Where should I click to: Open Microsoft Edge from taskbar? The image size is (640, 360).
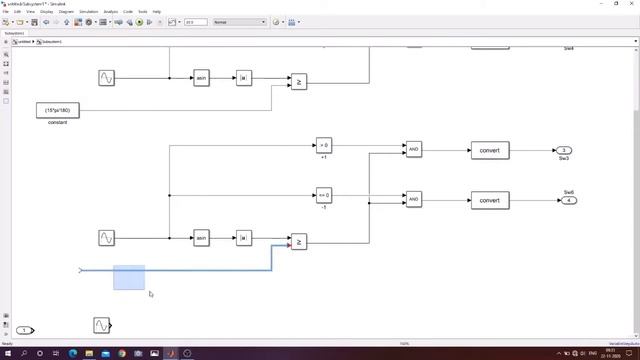click(73, 353)
